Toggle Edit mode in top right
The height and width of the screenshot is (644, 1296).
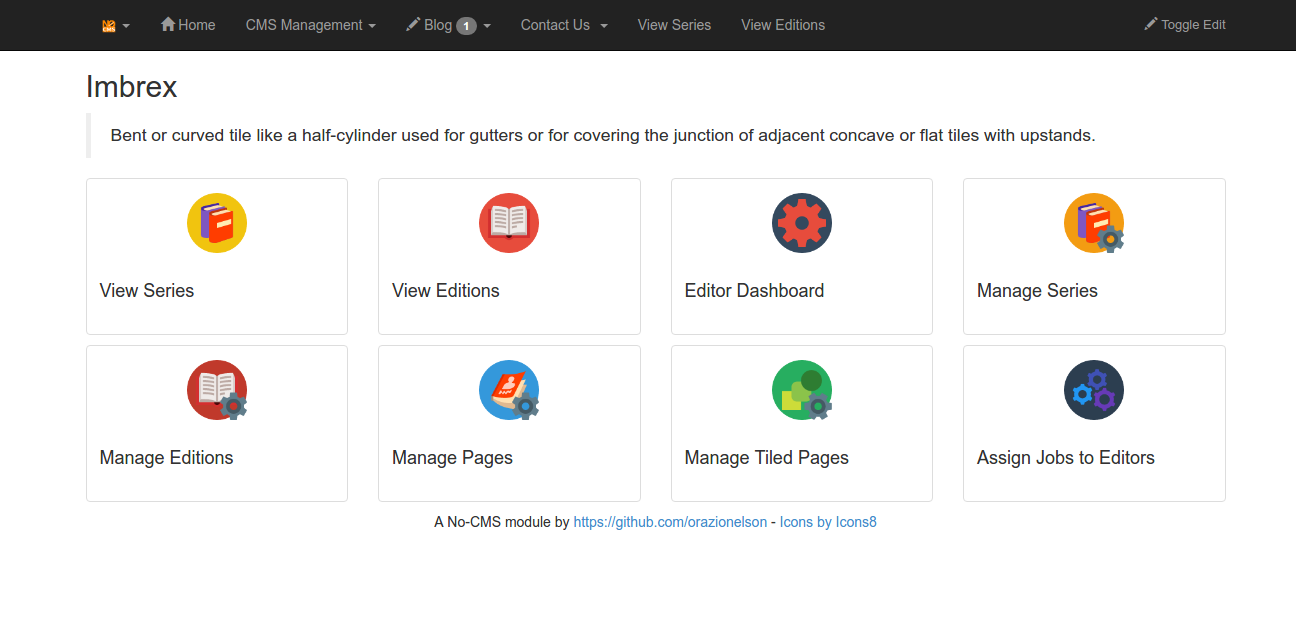(x=1185, y=24)
